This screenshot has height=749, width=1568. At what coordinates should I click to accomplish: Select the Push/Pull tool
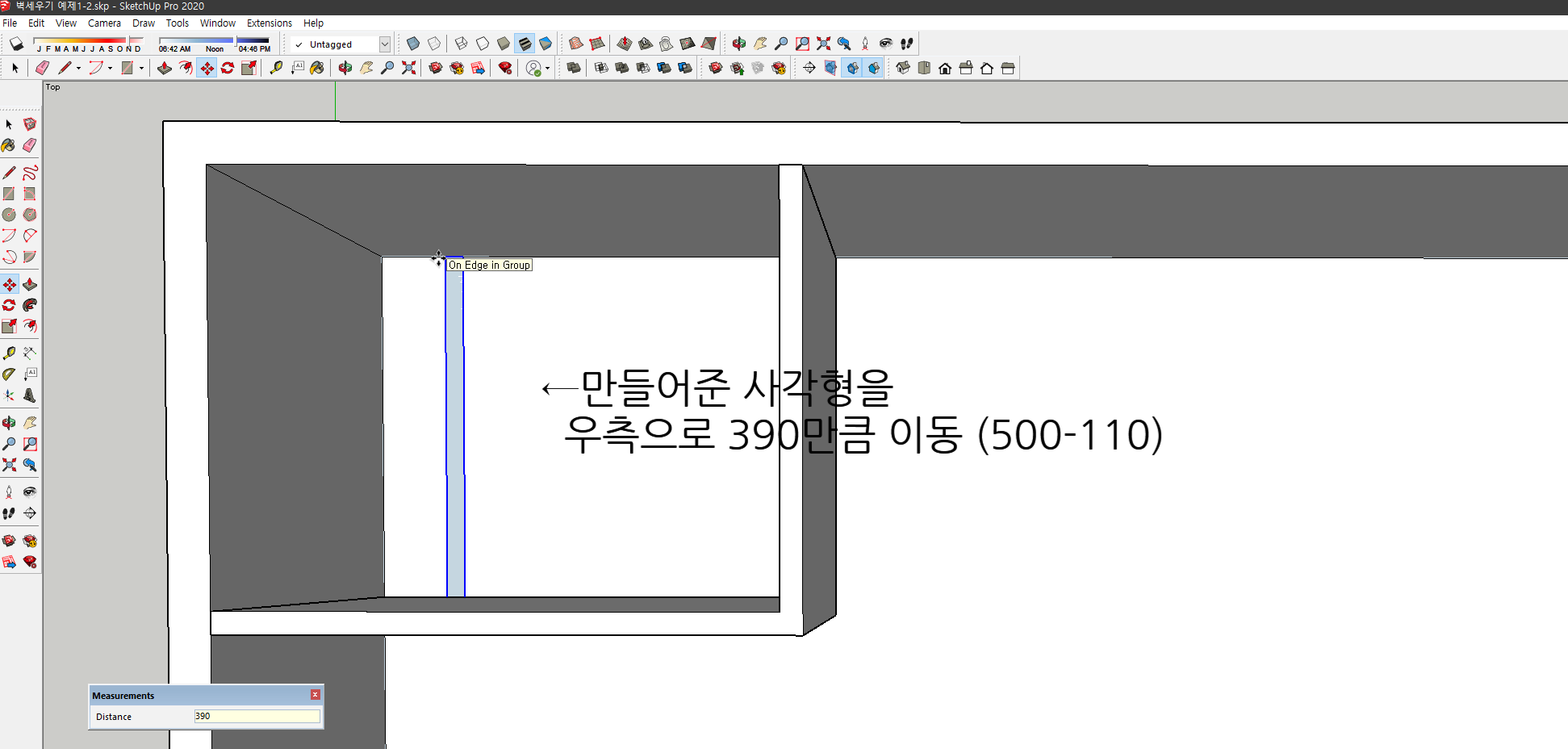click(x=30, y=284)
